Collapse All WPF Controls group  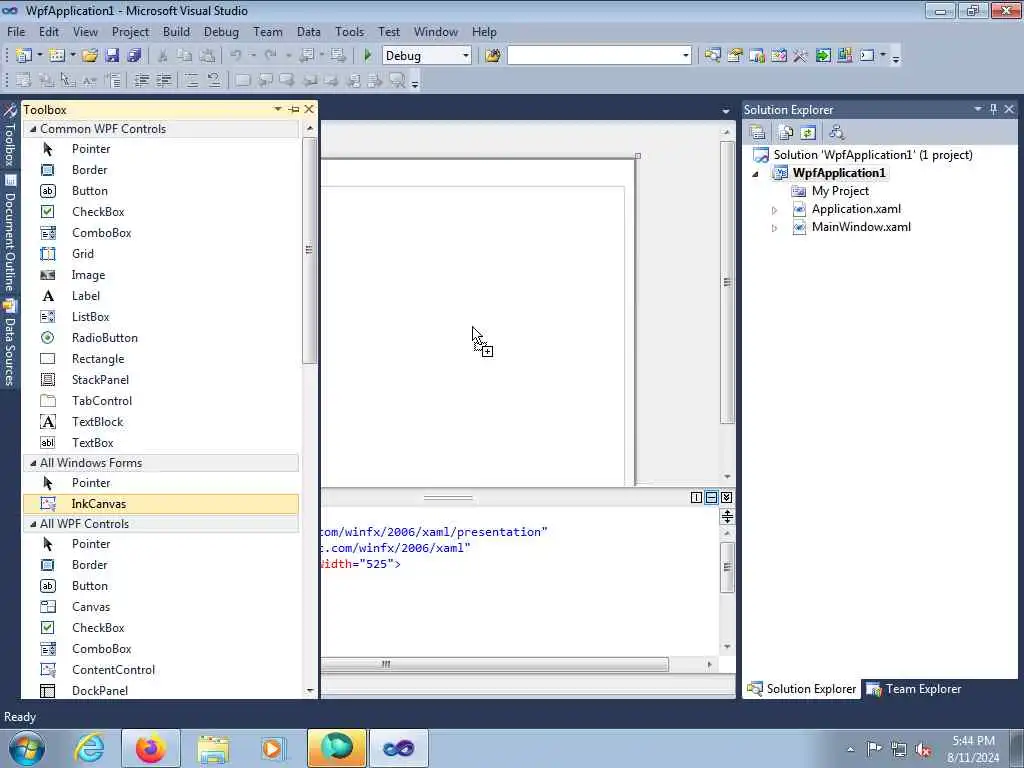(33, 524)
